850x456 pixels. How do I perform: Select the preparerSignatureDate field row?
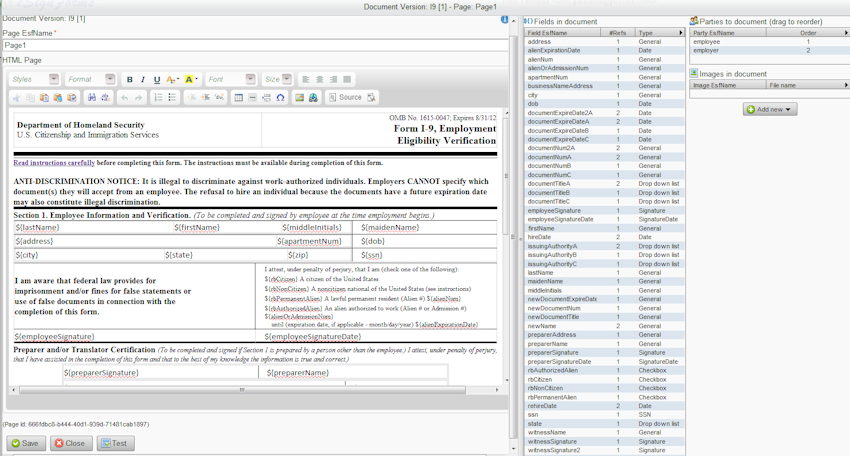[x=604, y=362]
